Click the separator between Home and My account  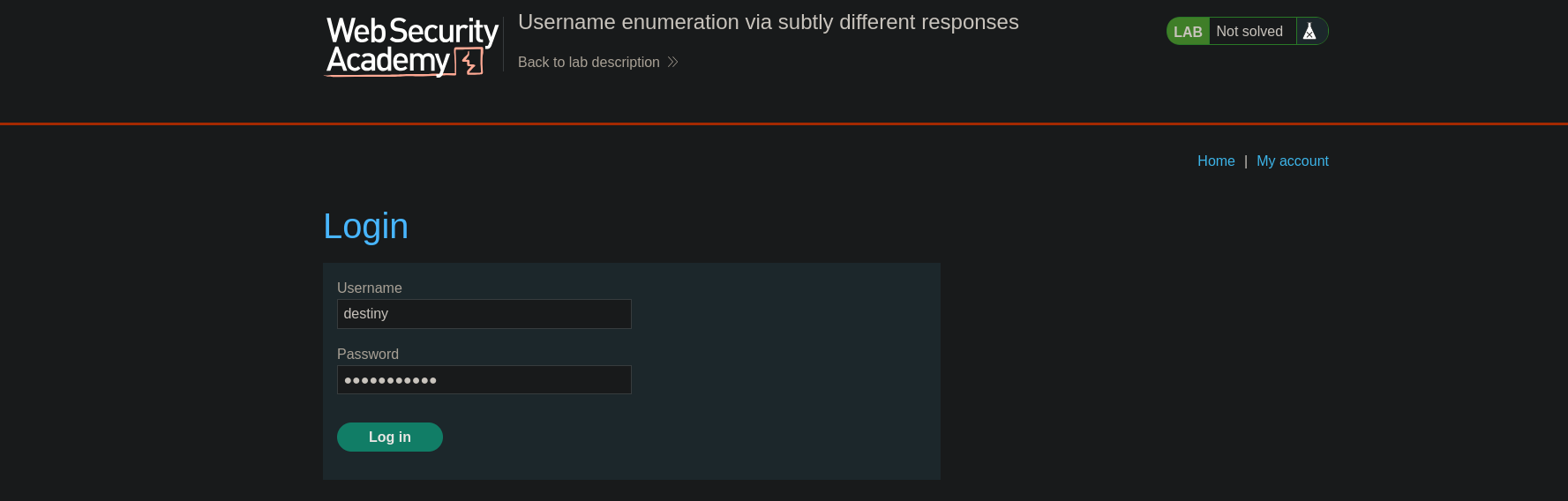point(1245,161)
